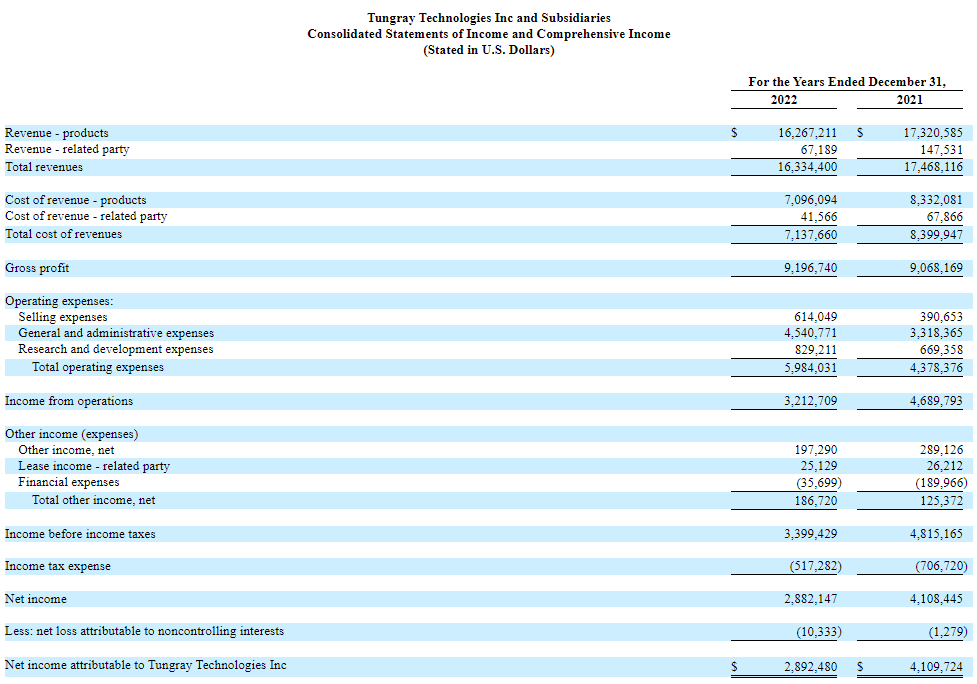This screenshot has width=977, height=684.
Task: Select the "Total cost of revenues" label
Action: (64, 234)
